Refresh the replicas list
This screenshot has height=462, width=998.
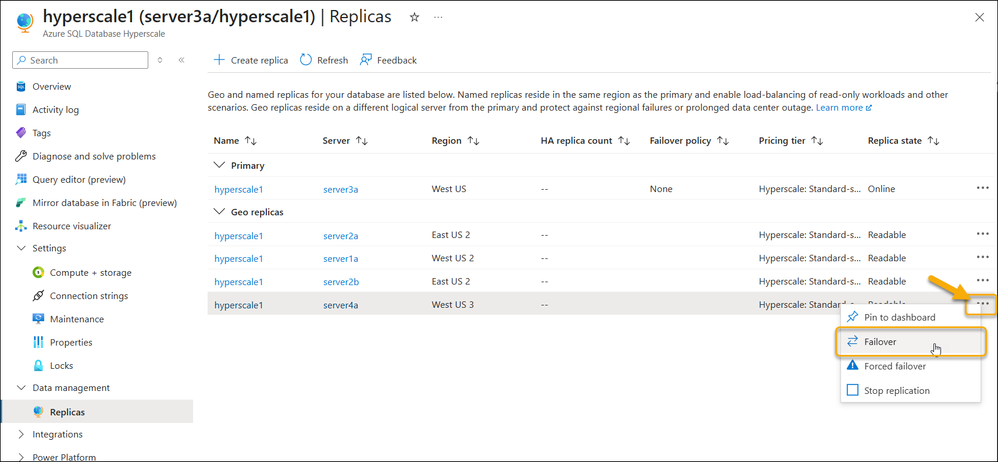click(x=324, y=60)
